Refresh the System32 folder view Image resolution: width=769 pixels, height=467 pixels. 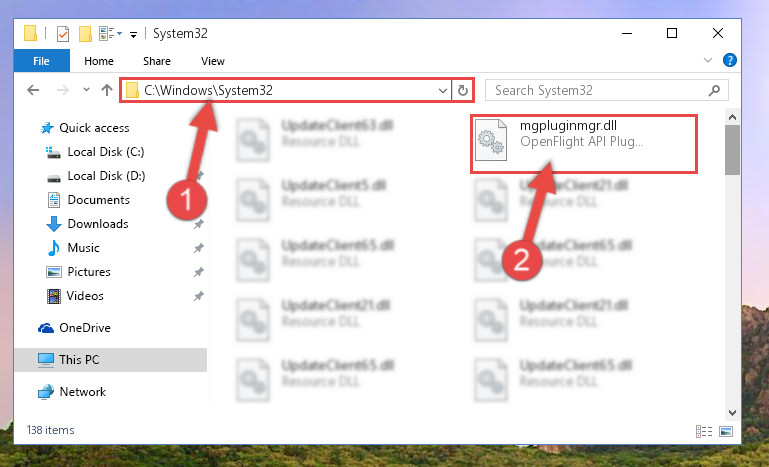[462, 91]
